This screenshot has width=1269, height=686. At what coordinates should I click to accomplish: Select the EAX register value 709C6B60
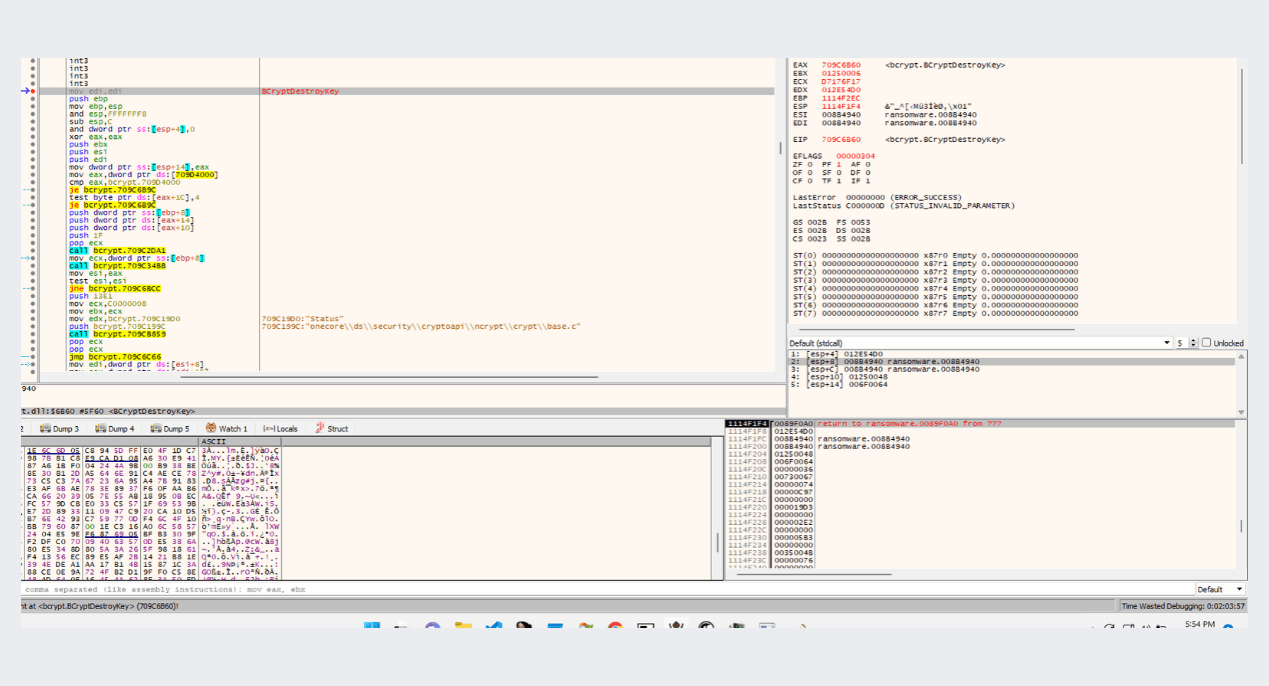pyautogui.click(x=841, y=65)
